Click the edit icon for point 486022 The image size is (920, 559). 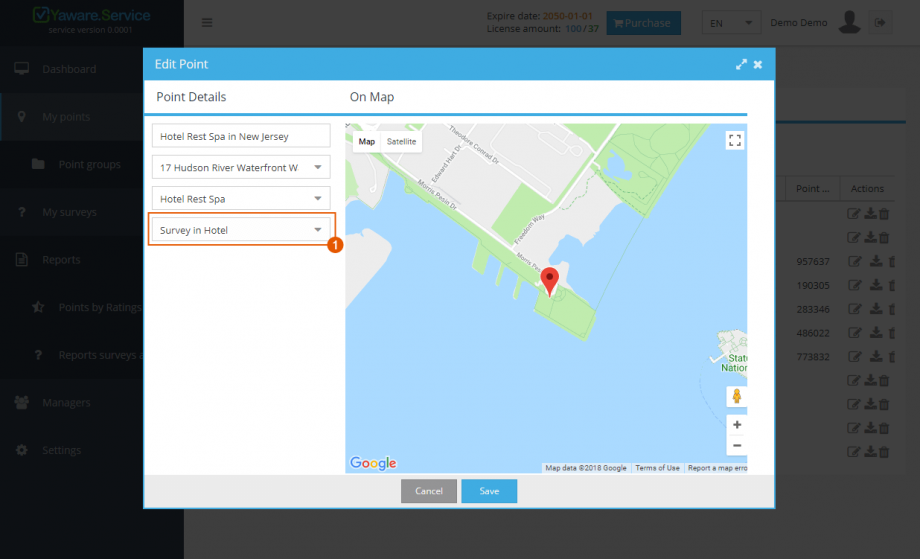tap(855, 333)
